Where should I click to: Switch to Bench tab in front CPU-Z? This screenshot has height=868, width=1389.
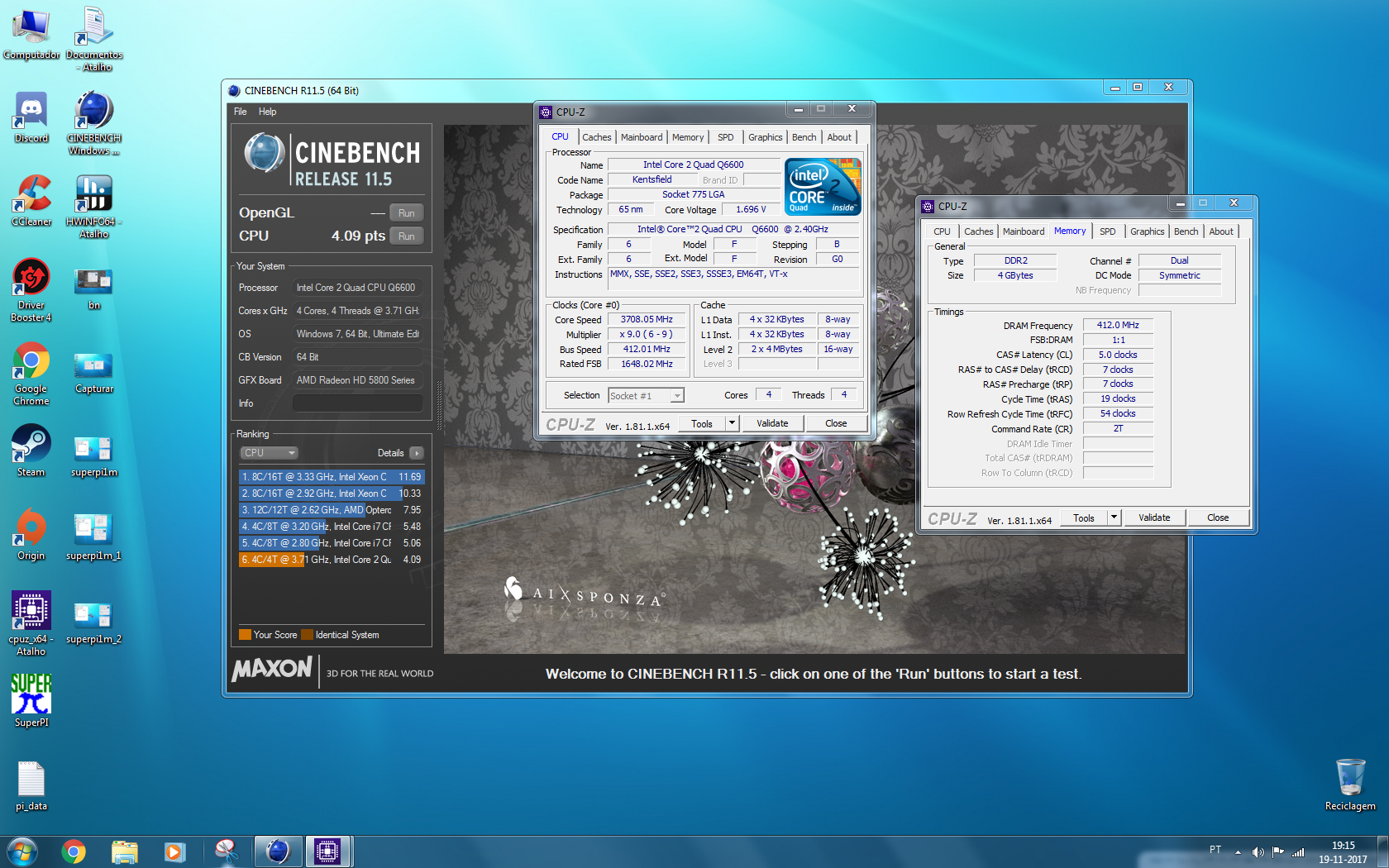pos(804,137)
